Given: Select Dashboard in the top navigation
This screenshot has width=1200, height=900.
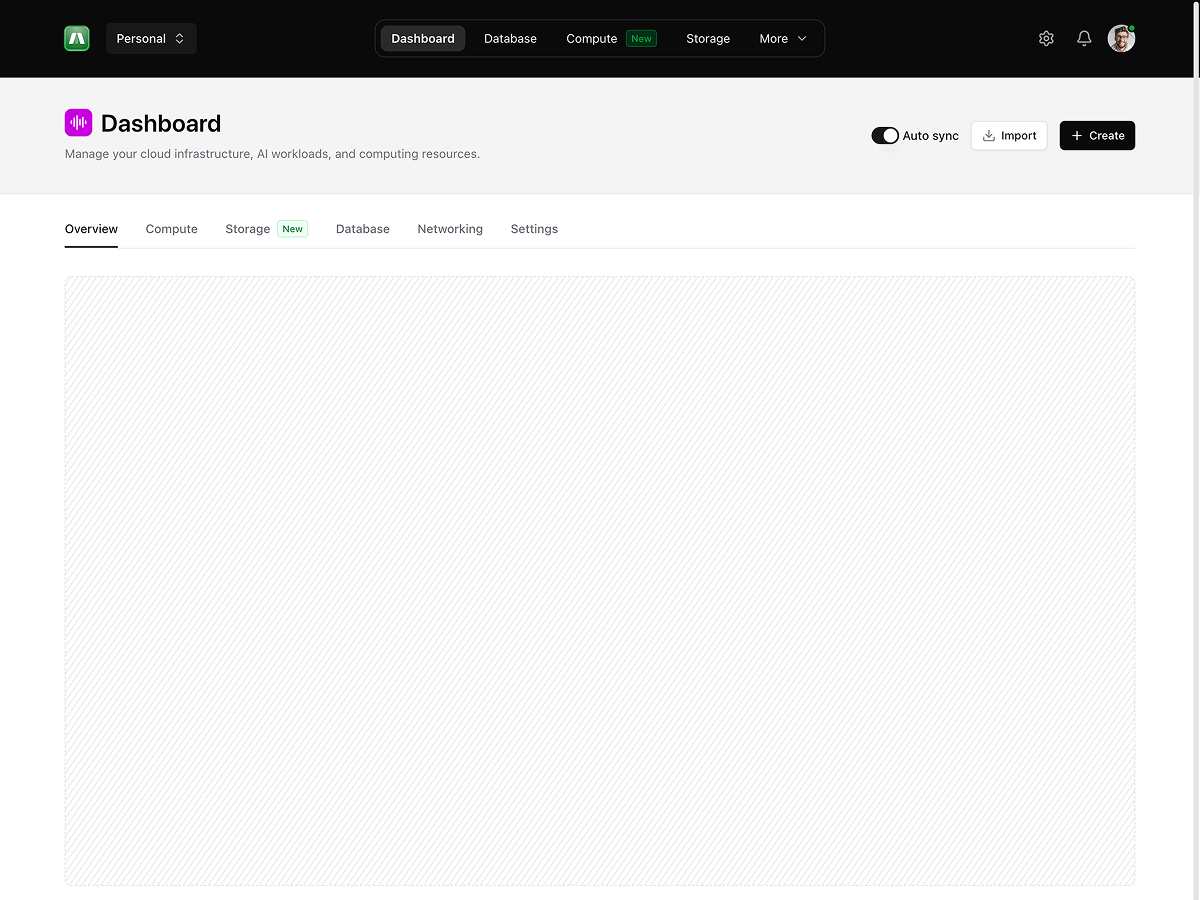Looking at the screenshot, I should tap(422, 39).
